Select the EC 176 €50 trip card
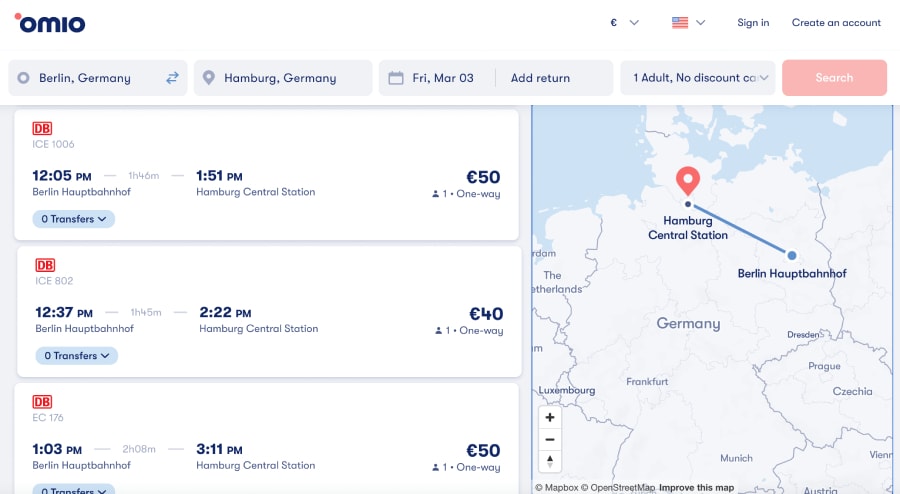The width and height of the screenshot is (900, 494). [266, 439]
